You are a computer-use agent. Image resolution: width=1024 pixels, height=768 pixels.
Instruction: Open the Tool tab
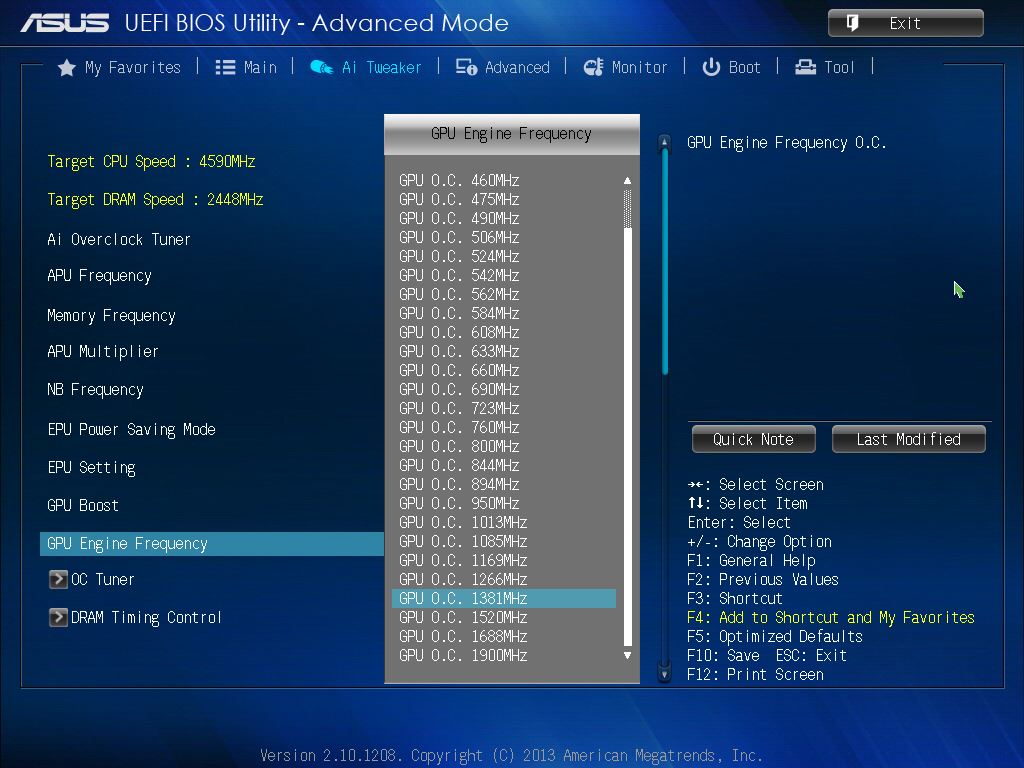(825, 67)
